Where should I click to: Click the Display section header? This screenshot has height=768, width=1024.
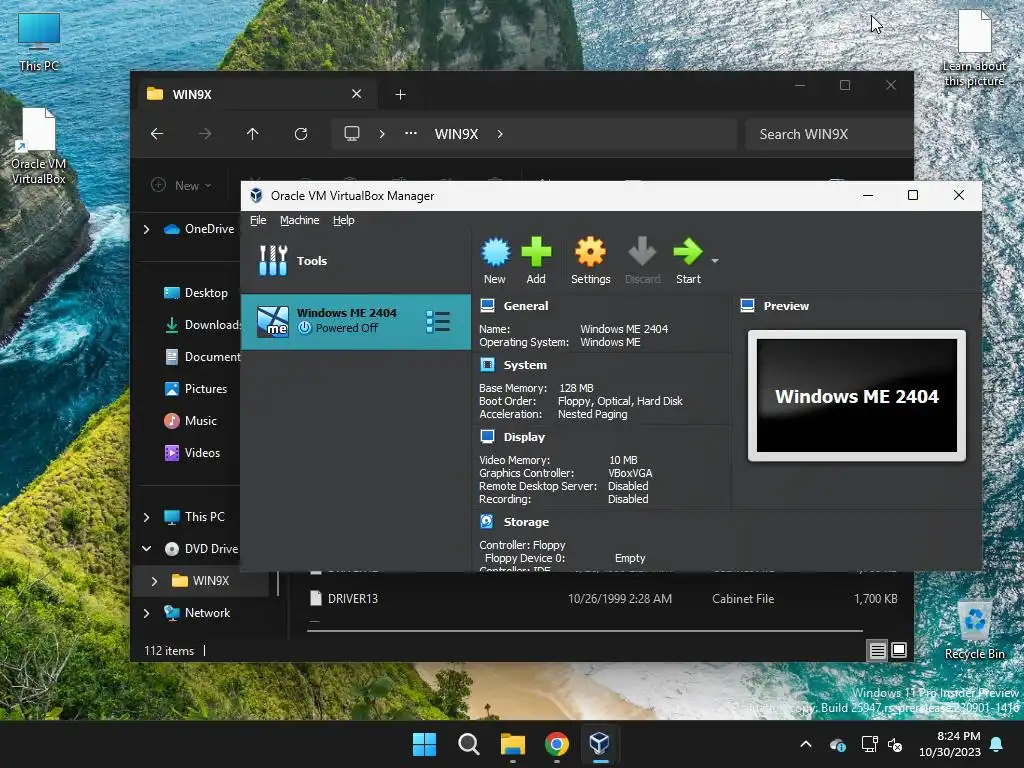tap(524, 437)
